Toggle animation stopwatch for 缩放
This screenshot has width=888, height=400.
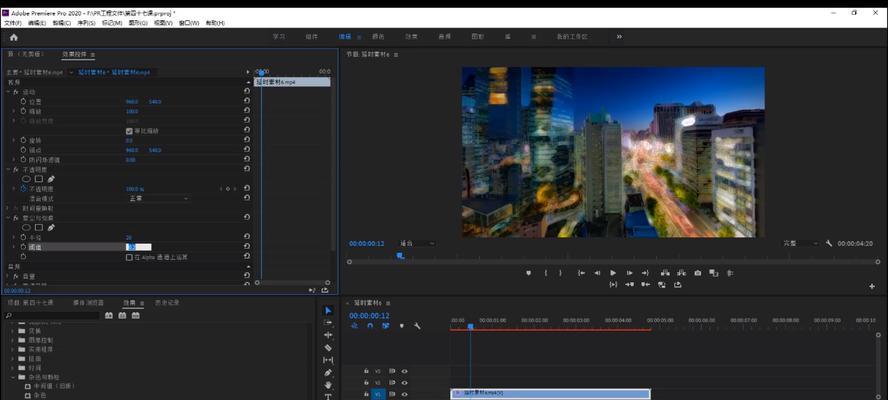pos(23,111)
